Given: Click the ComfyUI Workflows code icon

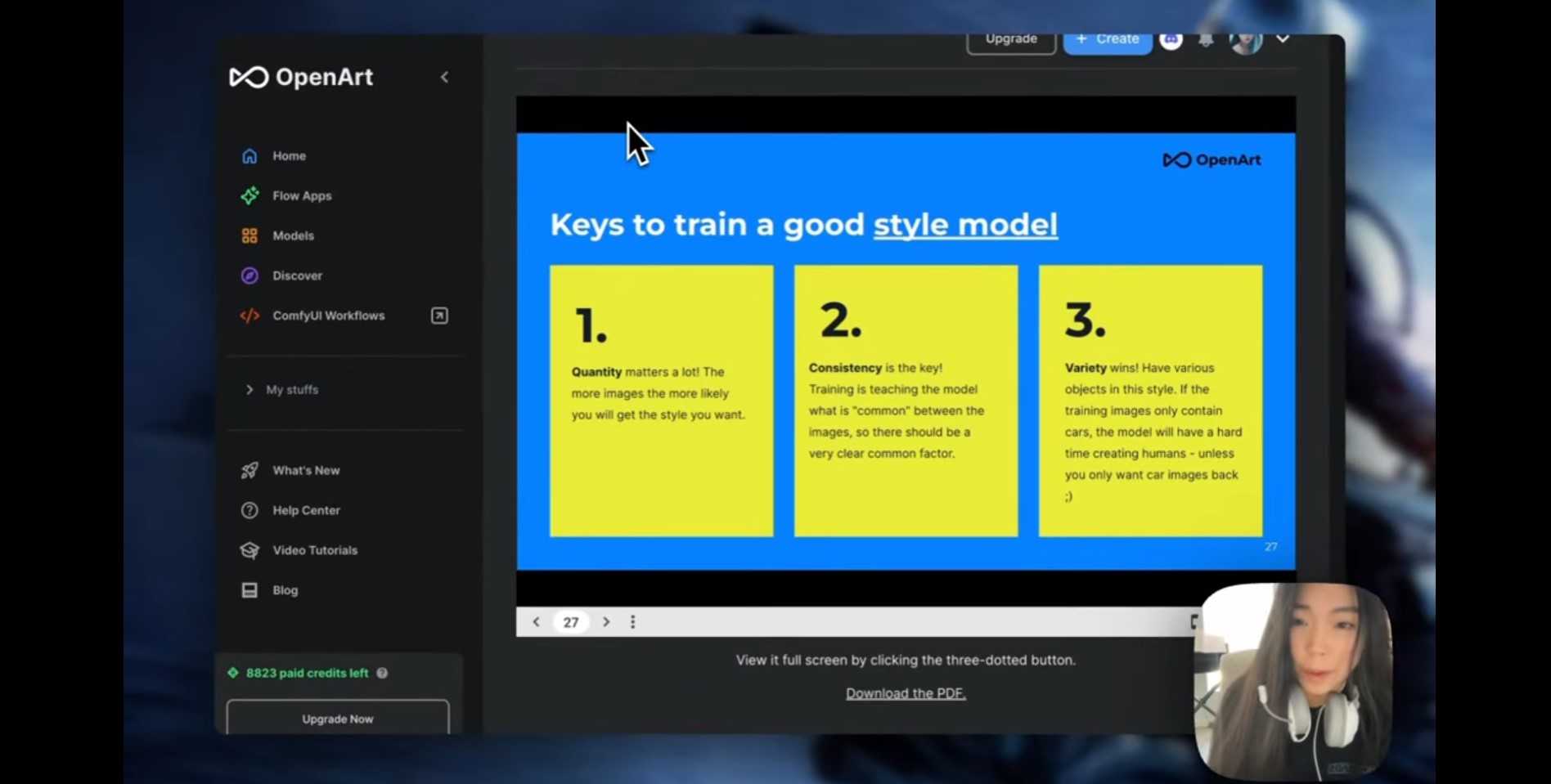Looking at the screenshot, I should click(x=250, y=316).
